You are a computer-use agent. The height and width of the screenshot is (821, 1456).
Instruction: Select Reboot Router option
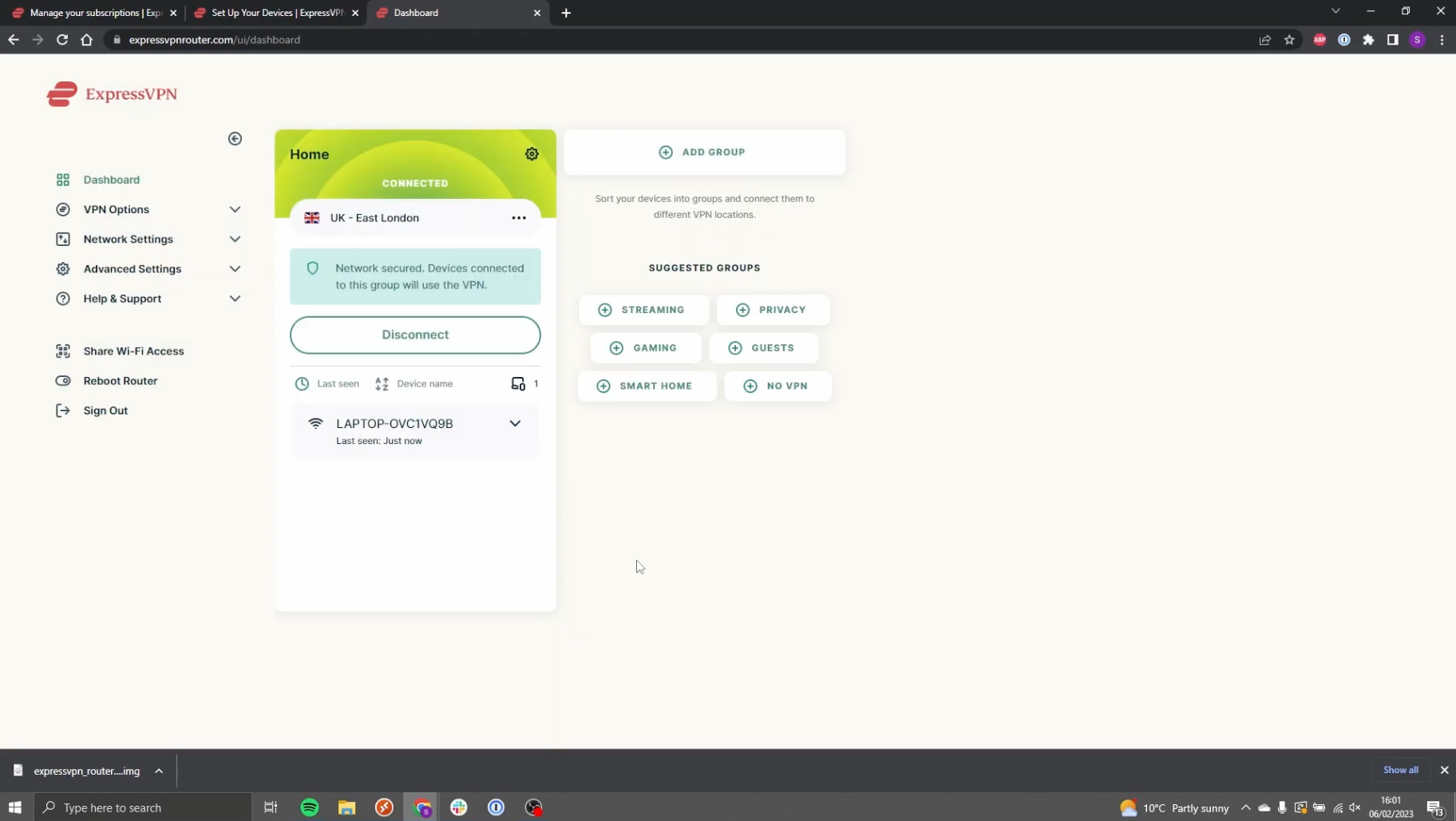click(x=120, y=381)
